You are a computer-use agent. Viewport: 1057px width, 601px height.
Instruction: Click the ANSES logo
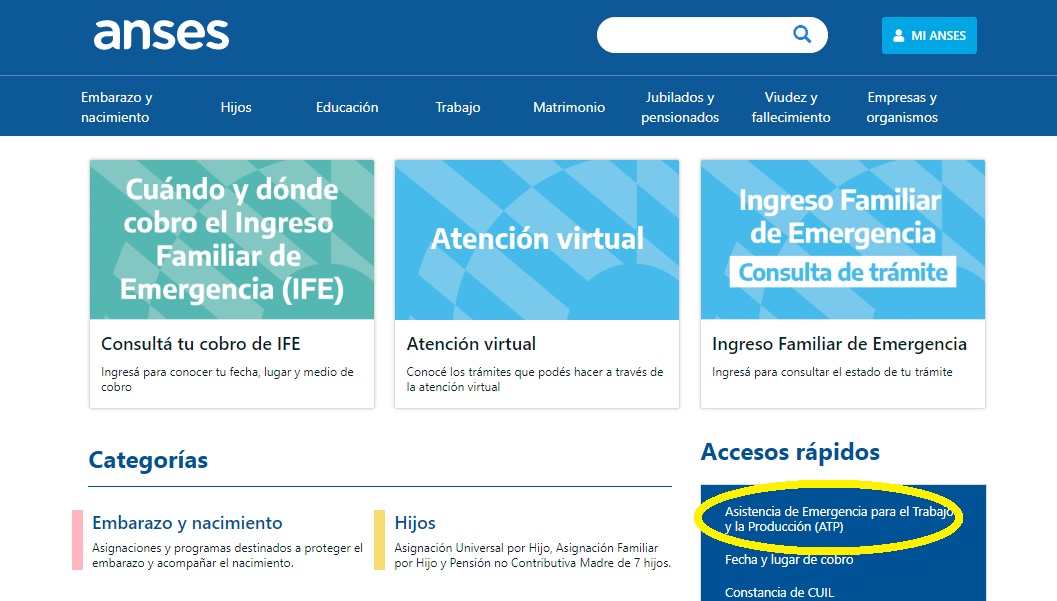pyautogui.click(x=161, y=35)
